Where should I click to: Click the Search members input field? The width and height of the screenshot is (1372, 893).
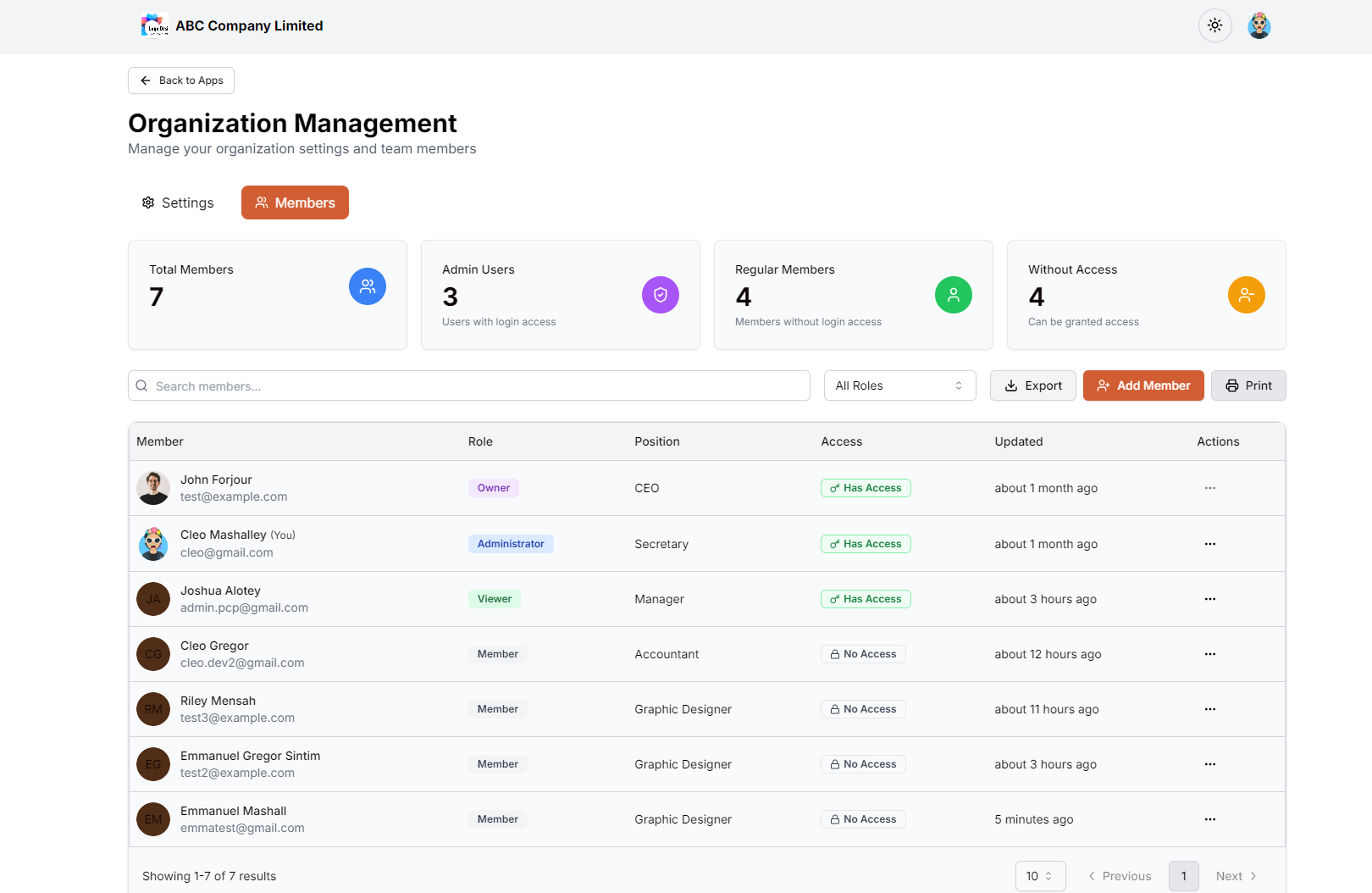click(x=468, y=385)
